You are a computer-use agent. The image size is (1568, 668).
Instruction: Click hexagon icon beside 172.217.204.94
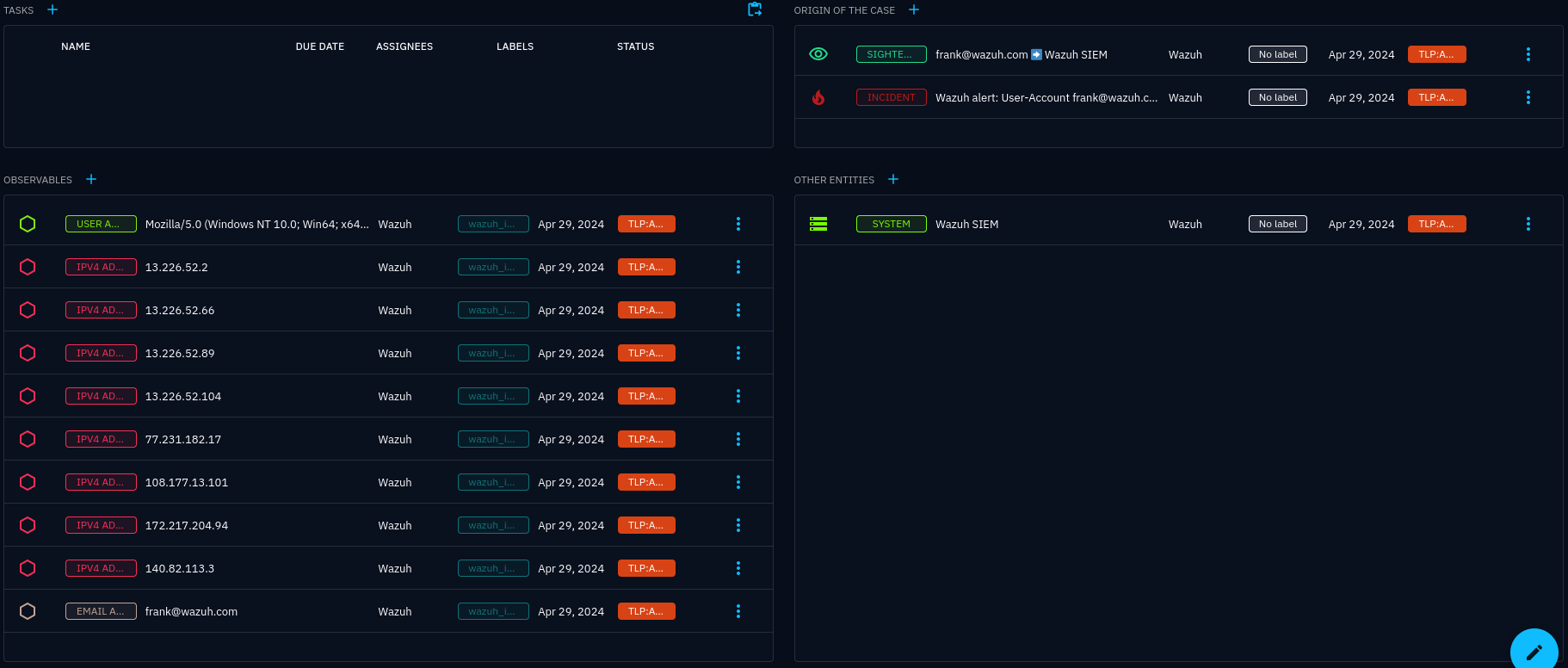point(28,525)
